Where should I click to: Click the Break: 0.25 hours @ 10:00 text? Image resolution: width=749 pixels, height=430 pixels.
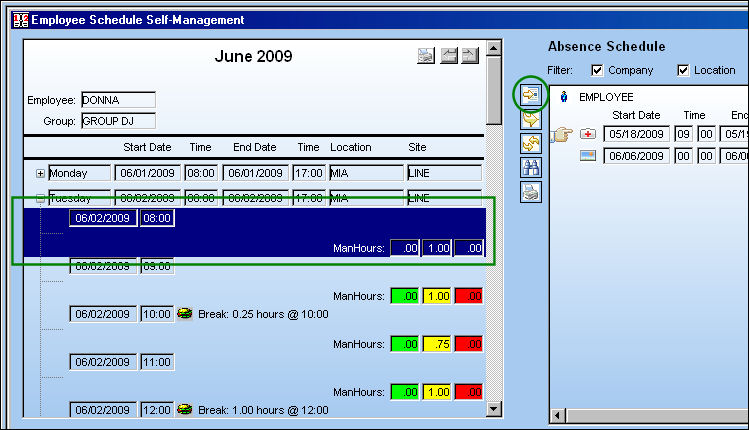point(263,314)
